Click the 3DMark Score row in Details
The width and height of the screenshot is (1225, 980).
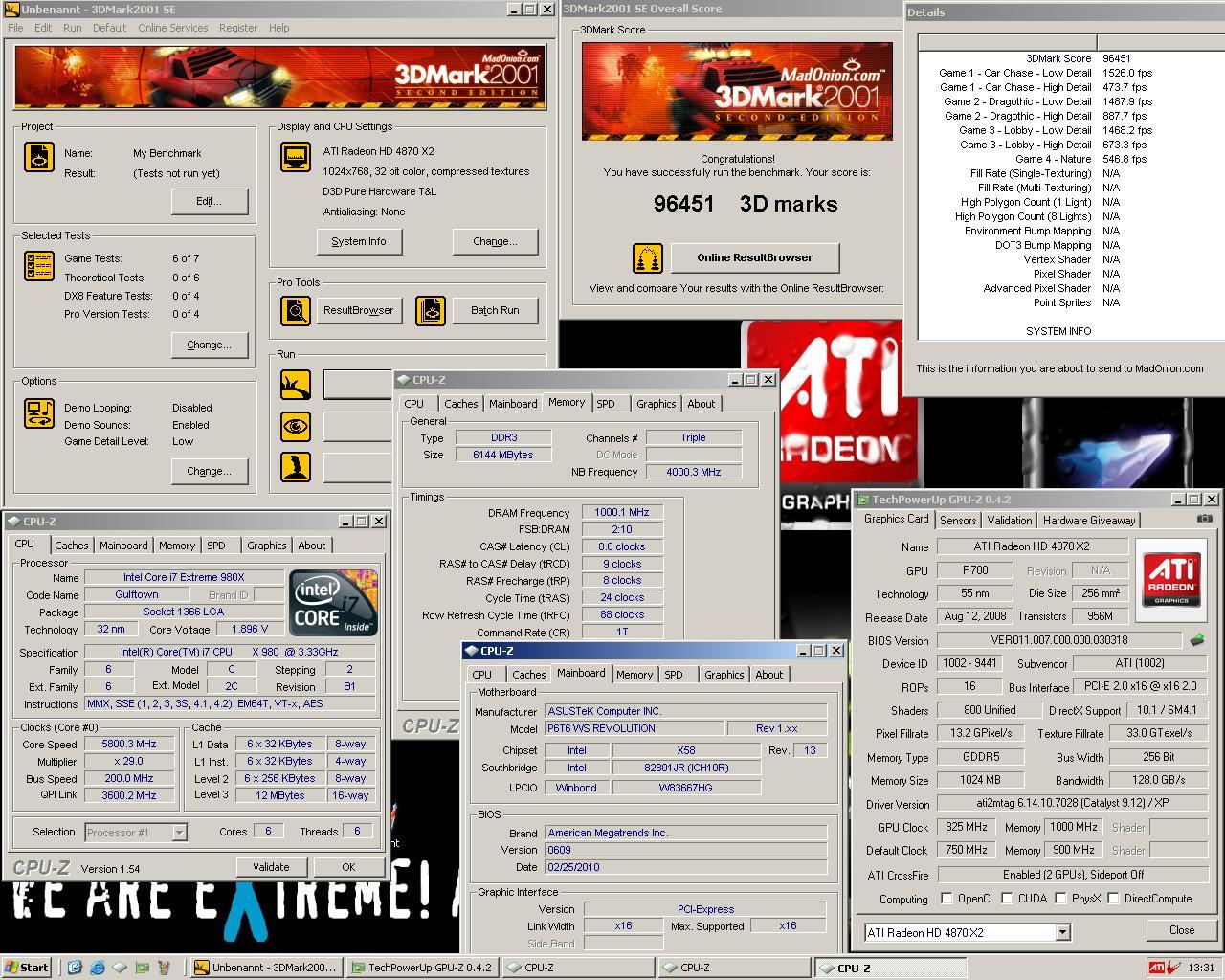pyautogui.click(x=1071, y=58)
